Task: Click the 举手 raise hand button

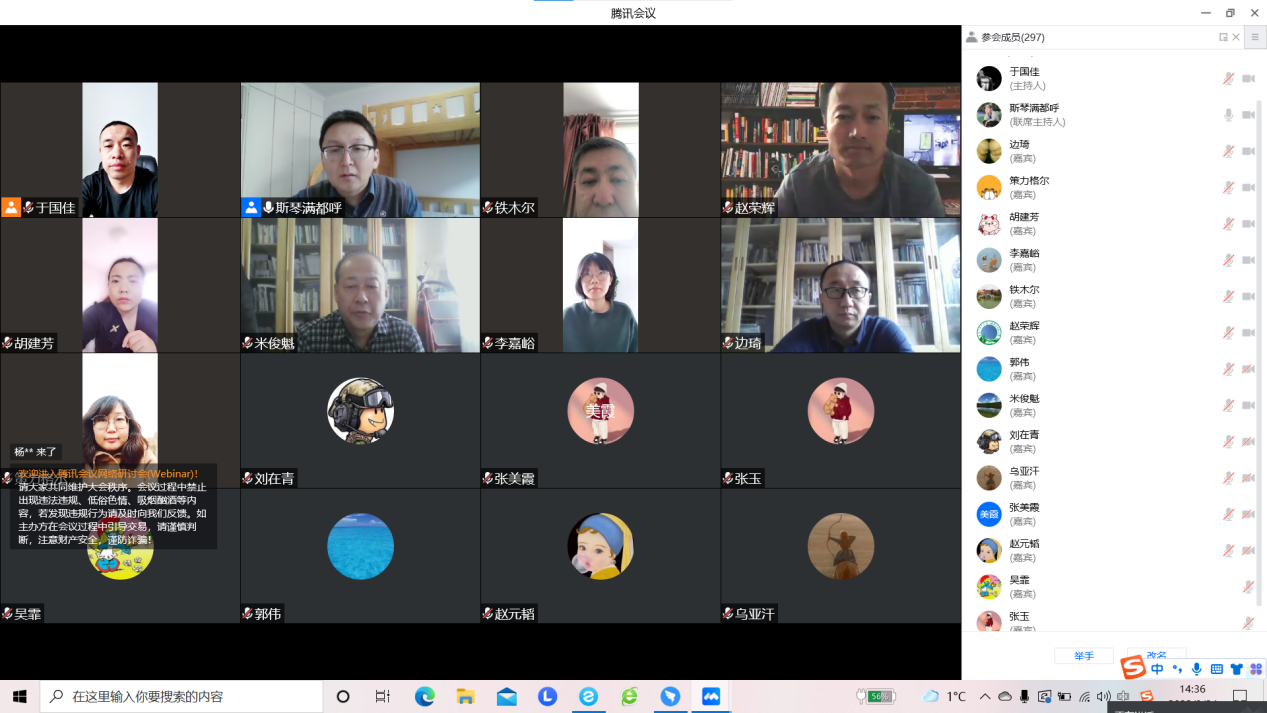Action: [1084, 656]
